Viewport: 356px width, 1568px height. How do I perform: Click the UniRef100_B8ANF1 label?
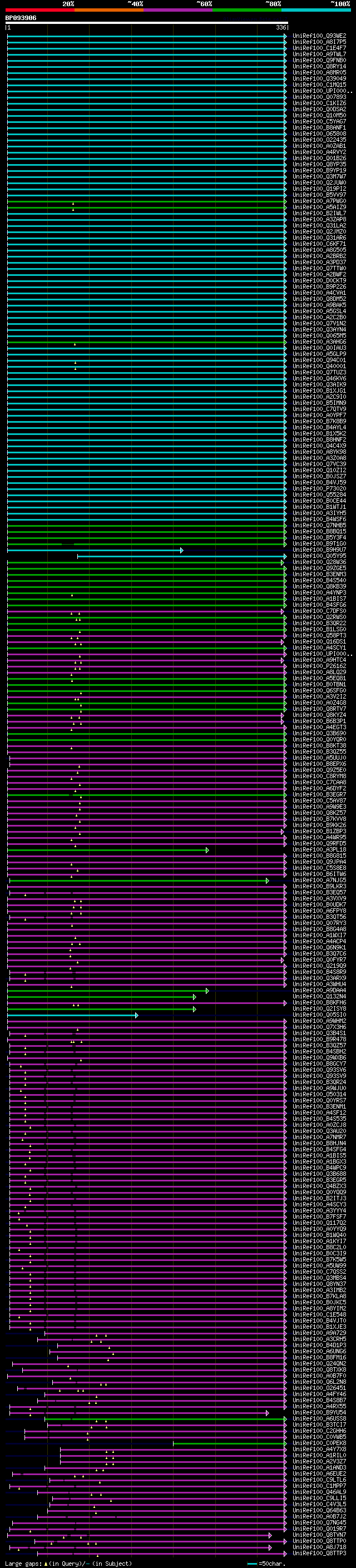(319, 128)
